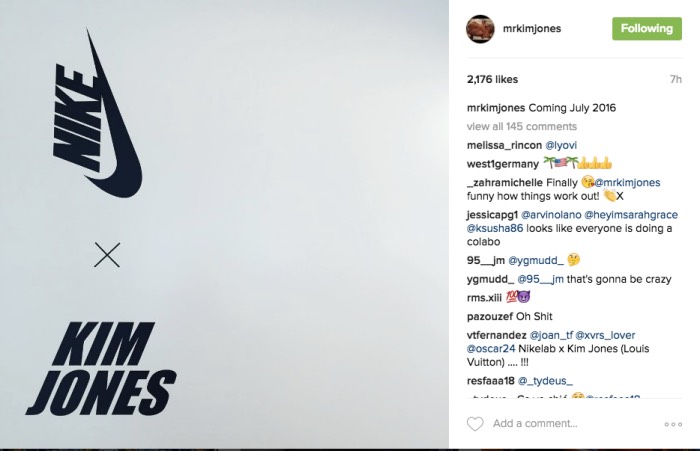Click the @ksusha86 mention link
The height and width of the screenshot is (451, 700).
[x=495, y=229]
